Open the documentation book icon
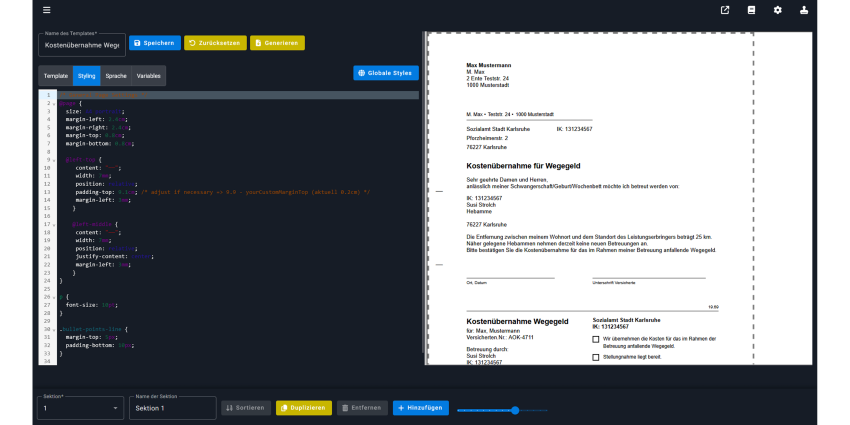850x425 pixels. tap(751, 10)
